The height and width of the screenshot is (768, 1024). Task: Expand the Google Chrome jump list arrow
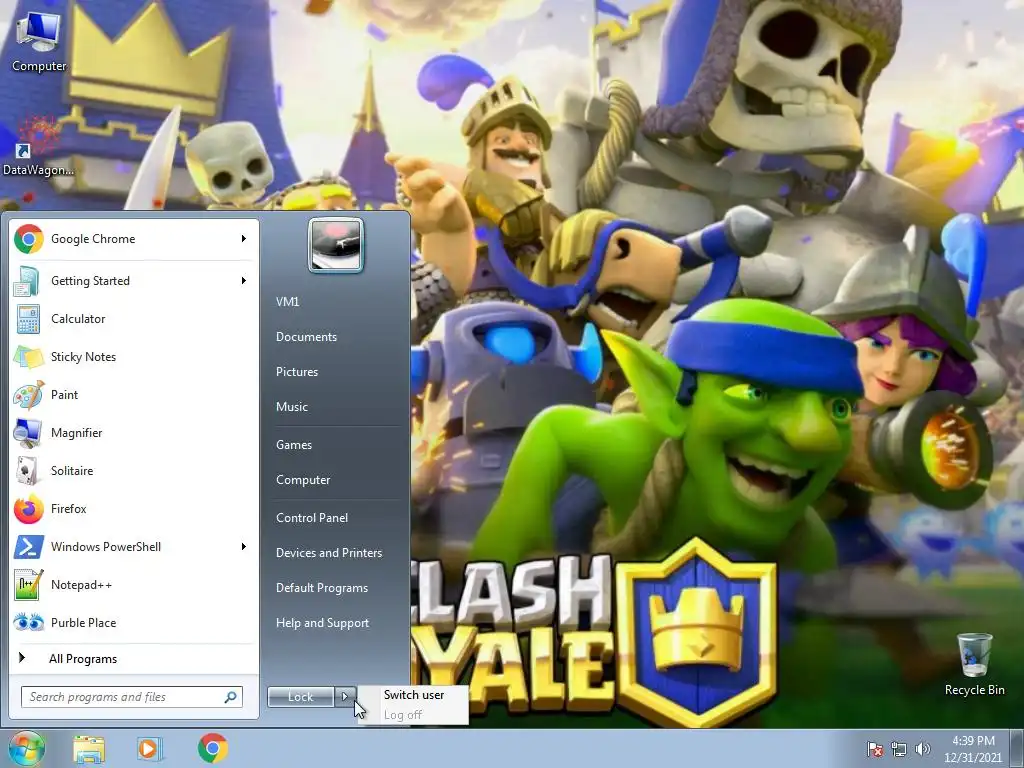point(244,239)
